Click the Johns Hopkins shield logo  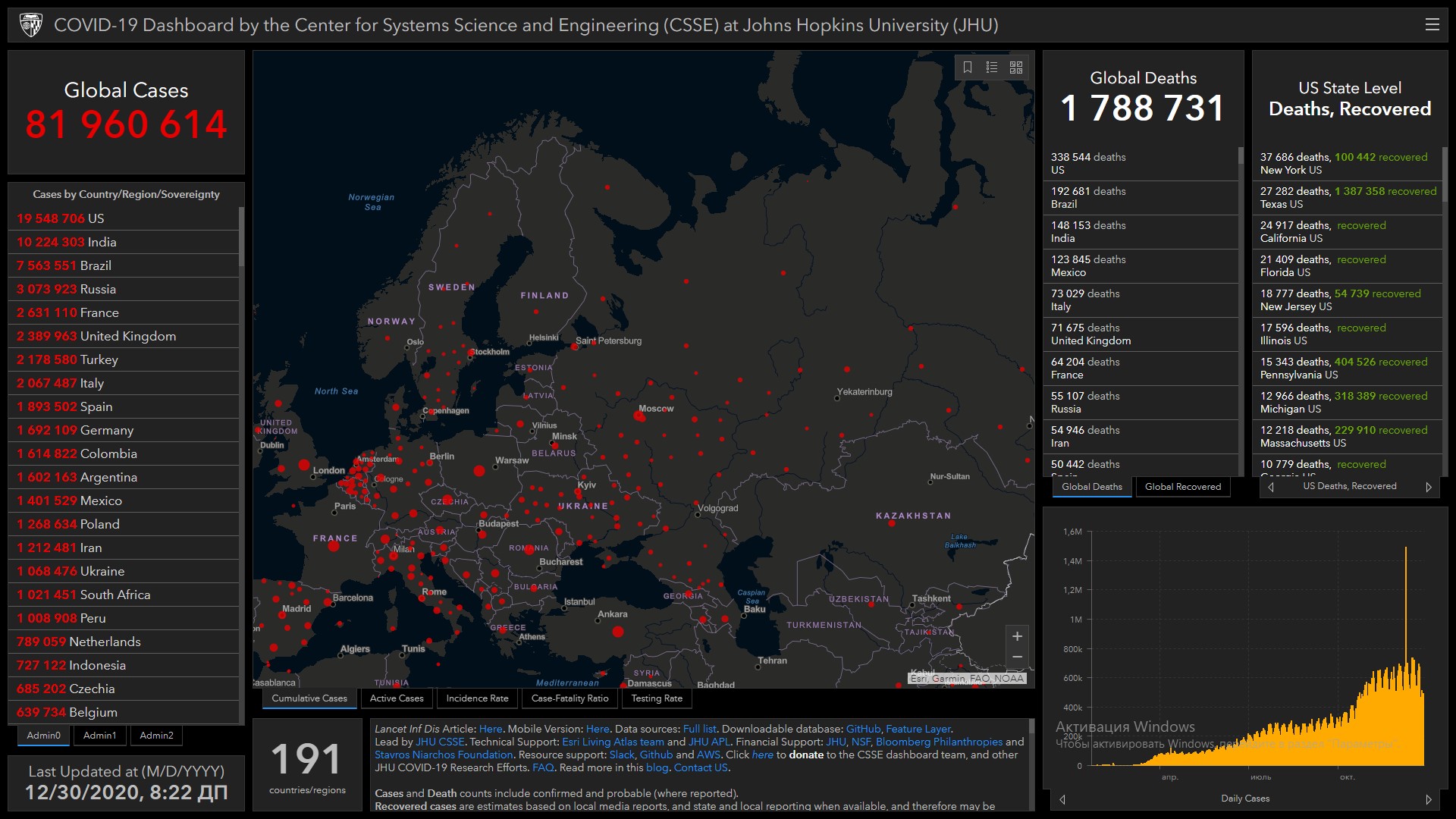click(31, 25)
